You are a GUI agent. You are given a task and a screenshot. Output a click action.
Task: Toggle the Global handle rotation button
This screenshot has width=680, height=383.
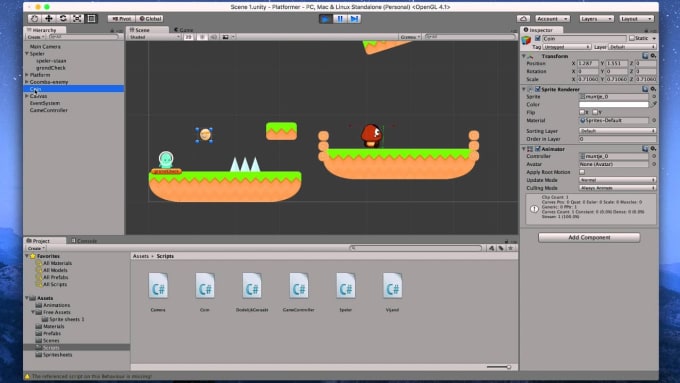click(x=150, y=19)
